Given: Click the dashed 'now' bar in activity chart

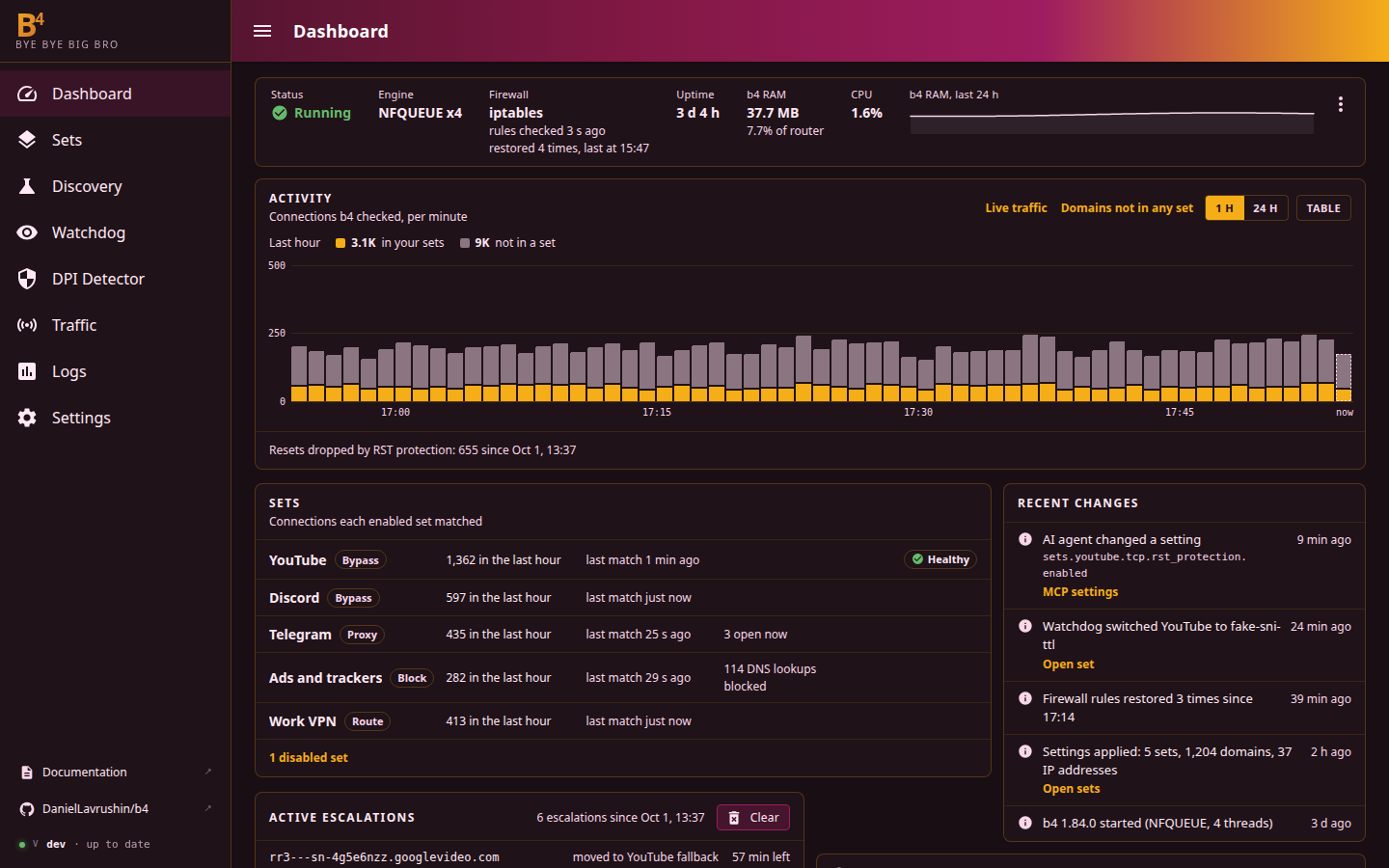Looking at the screenshot, I should pos(1343,377).
